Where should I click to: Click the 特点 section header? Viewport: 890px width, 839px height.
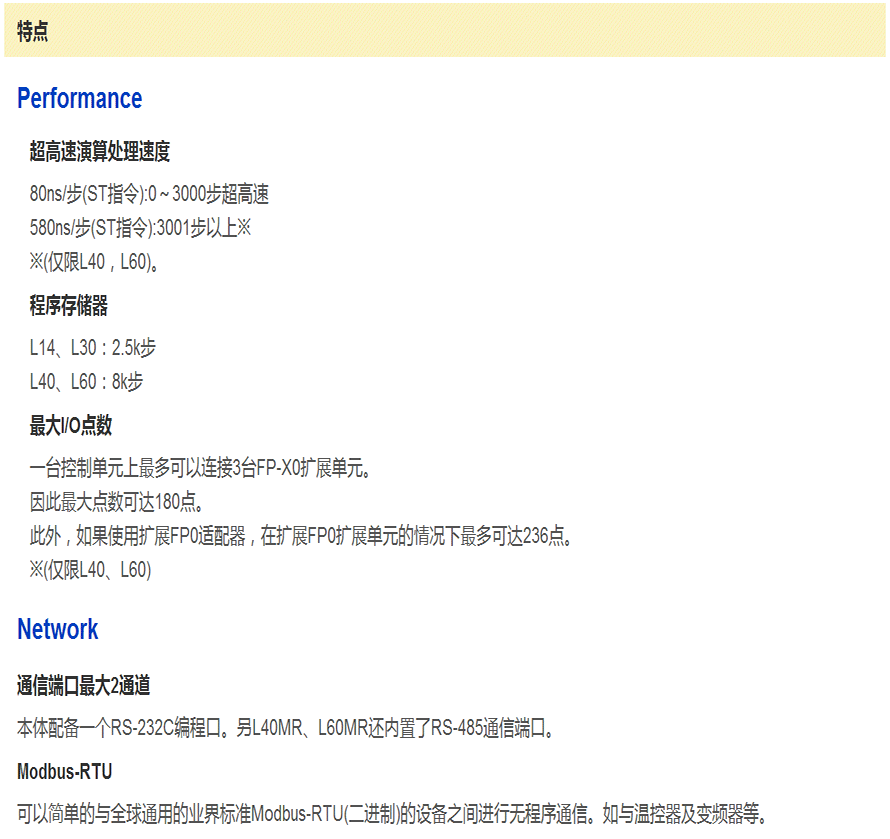(33, 31)
